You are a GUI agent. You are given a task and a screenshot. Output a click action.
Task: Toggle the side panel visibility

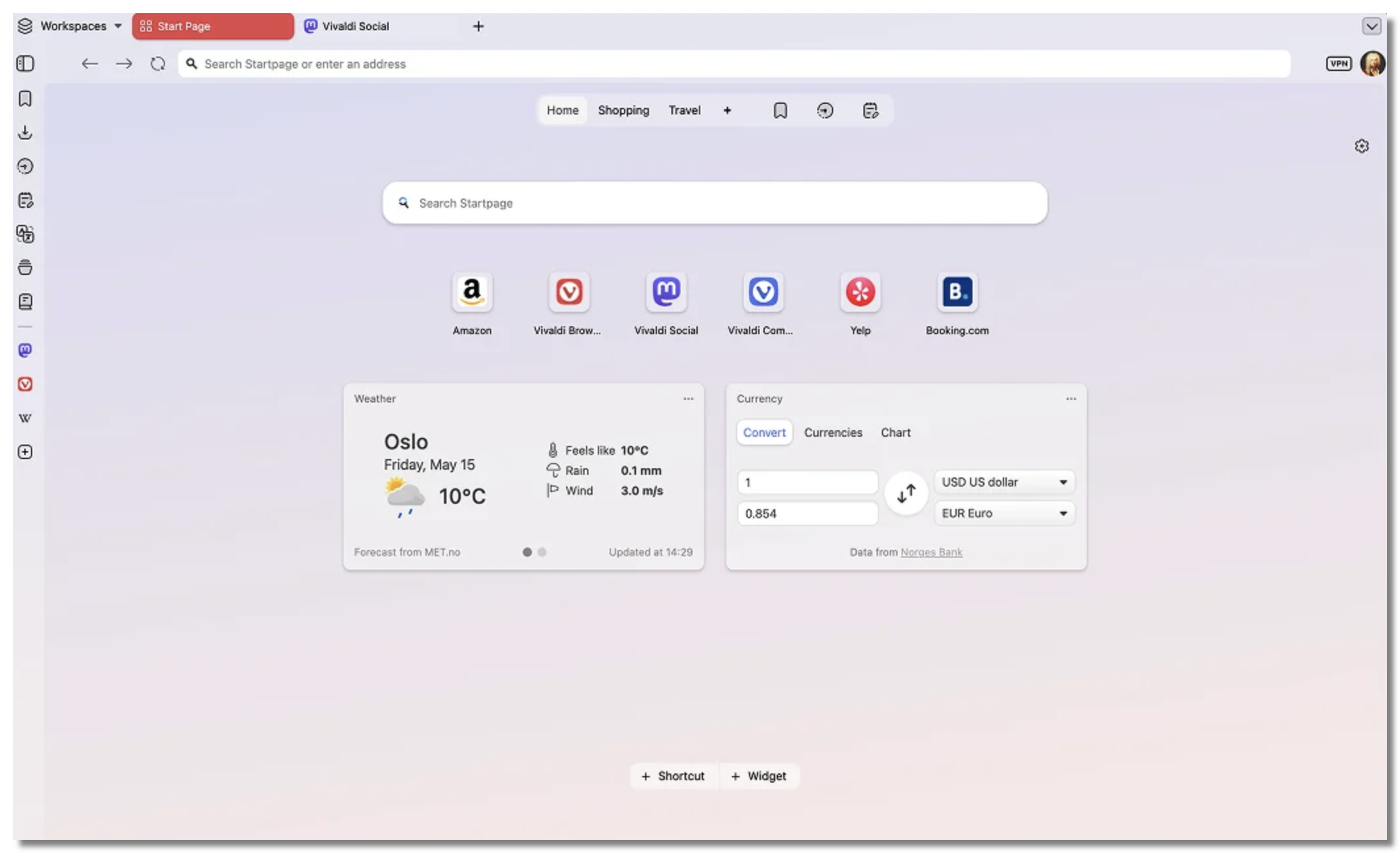point(25,64)
